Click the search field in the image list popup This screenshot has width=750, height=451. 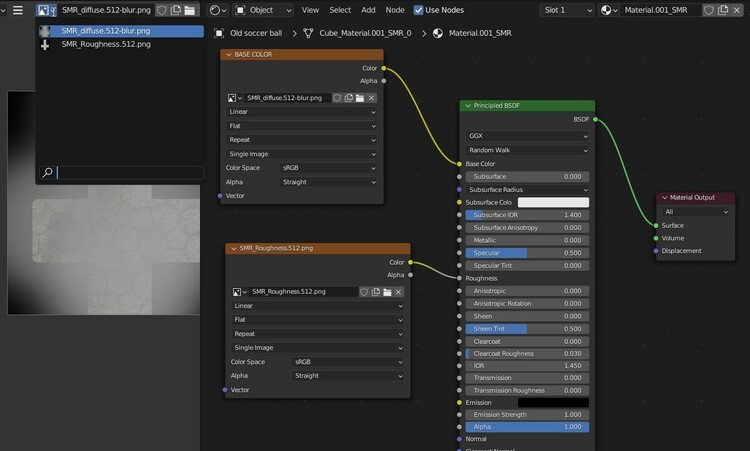[x=122, y=173]
